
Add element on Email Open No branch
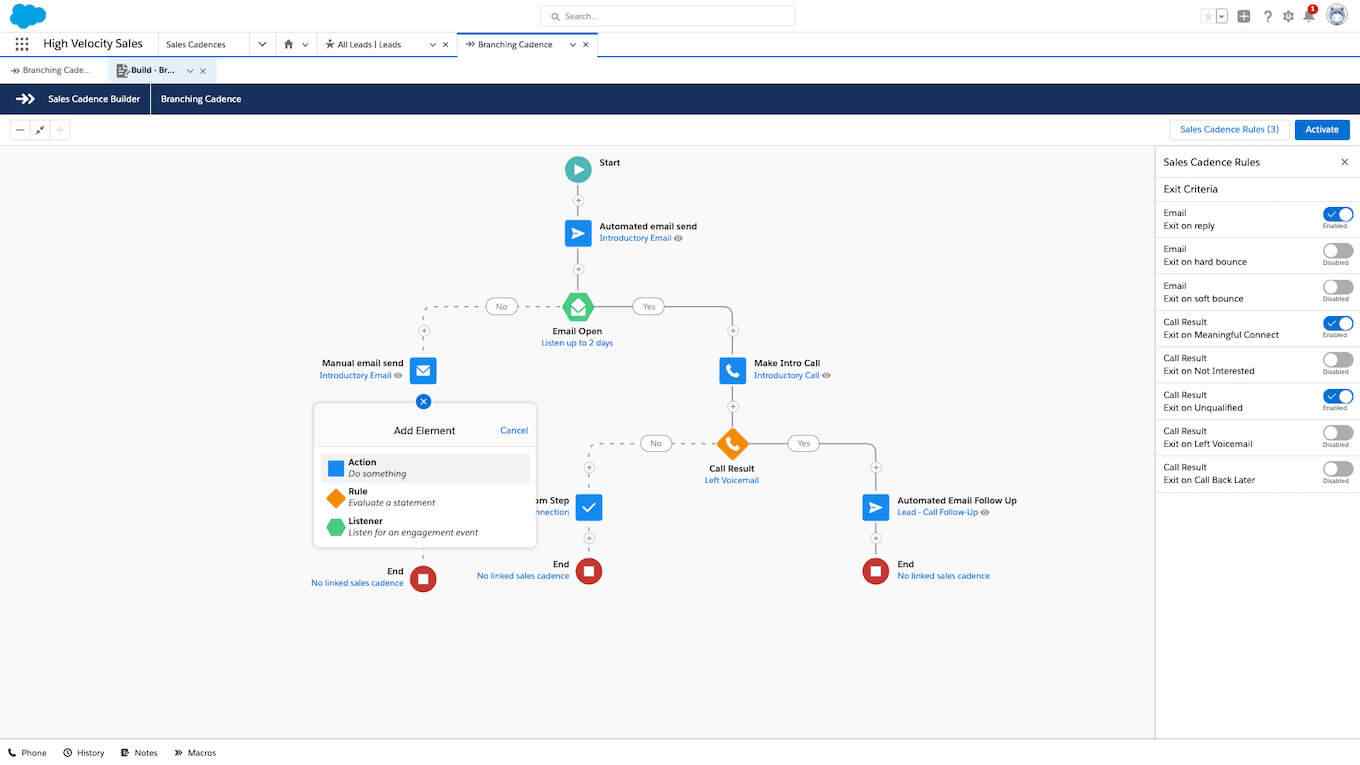pyautogui.click(x=424, y=330)
